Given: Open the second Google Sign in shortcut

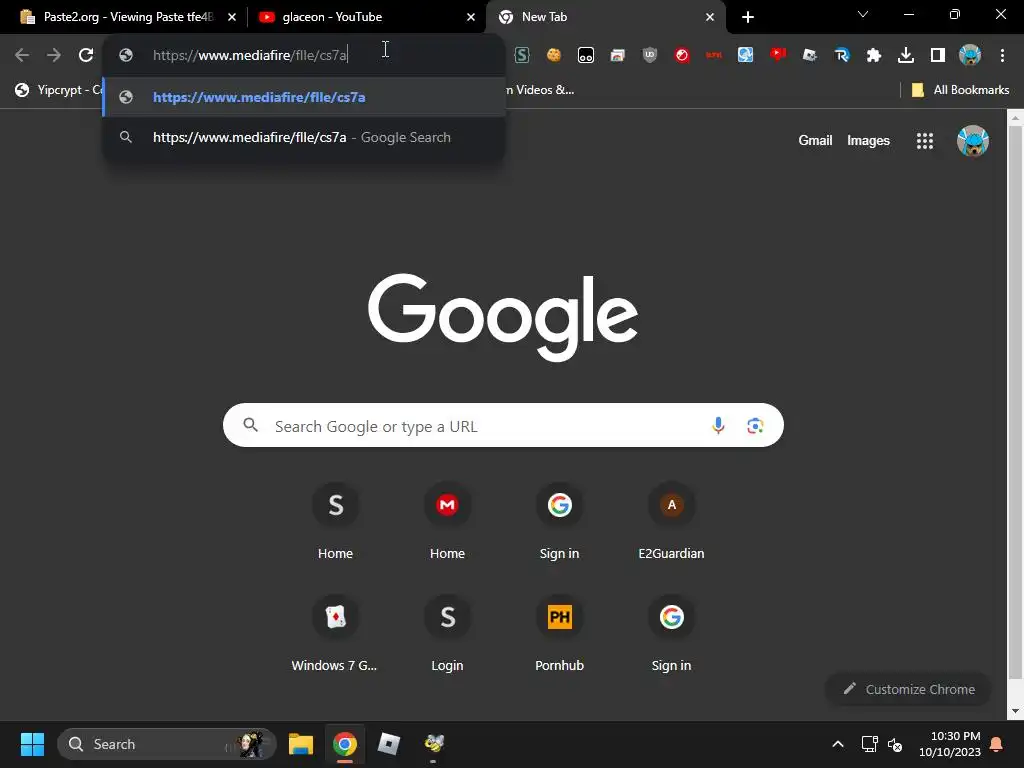Looking at the screenshot, I should (671, 633).
